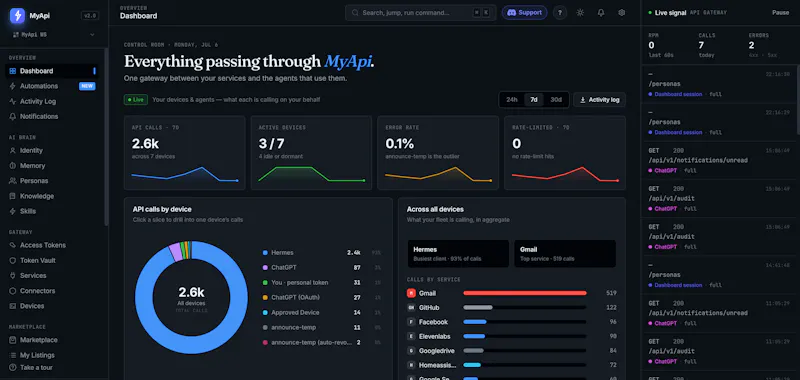Click the v2.0 version badge
The width and height of the screenshot is (800, 380).
coord(90,16)
